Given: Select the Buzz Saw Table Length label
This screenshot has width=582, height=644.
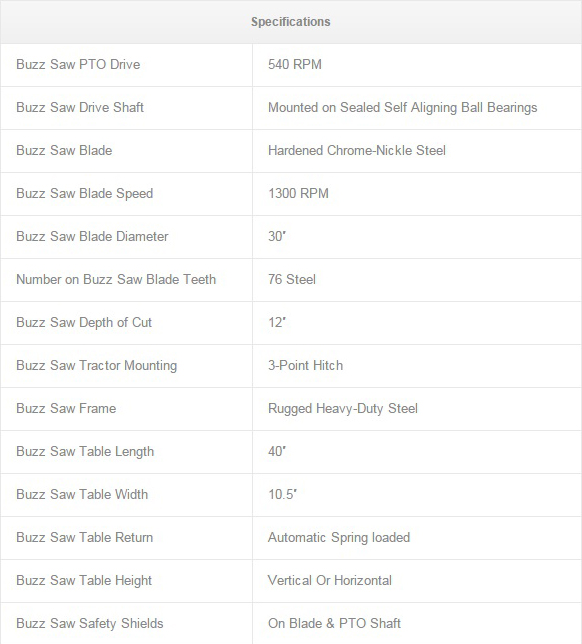Looking at the screenshot, I should [x=85, y=451].
